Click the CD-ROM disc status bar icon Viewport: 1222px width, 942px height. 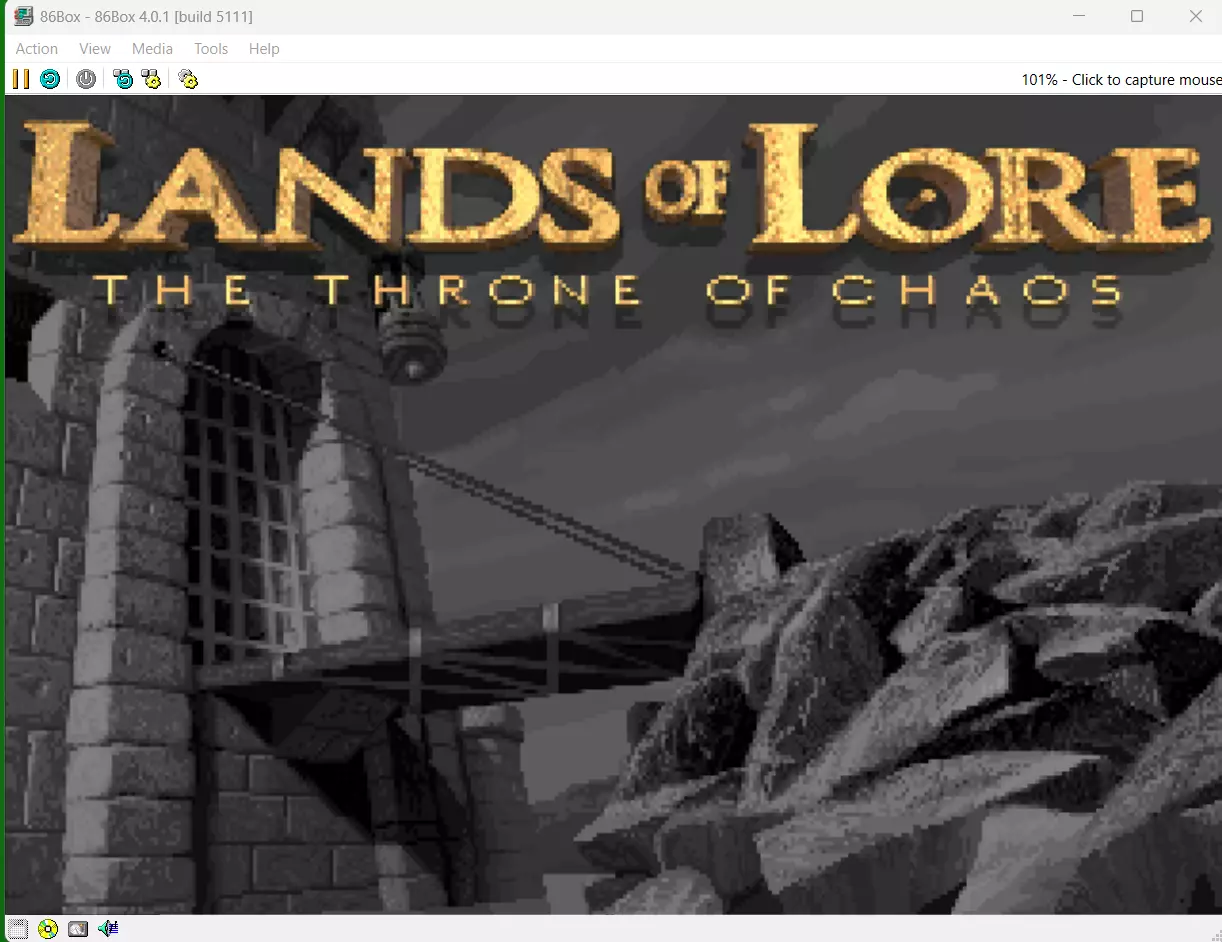[x=48, y=929]
